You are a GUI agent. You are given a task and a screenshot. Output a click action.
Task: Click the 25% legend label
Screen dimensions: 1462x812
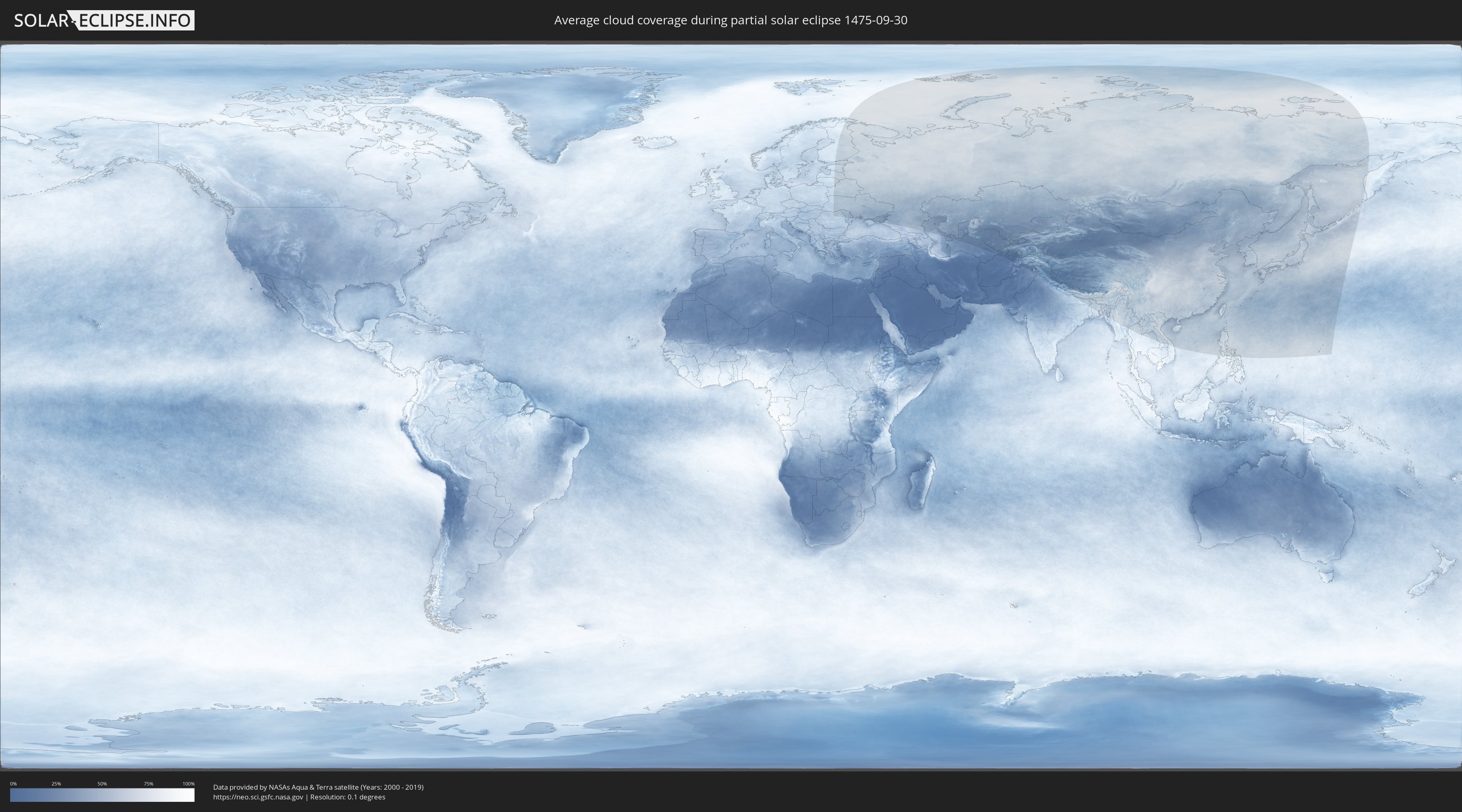(56, 784)
